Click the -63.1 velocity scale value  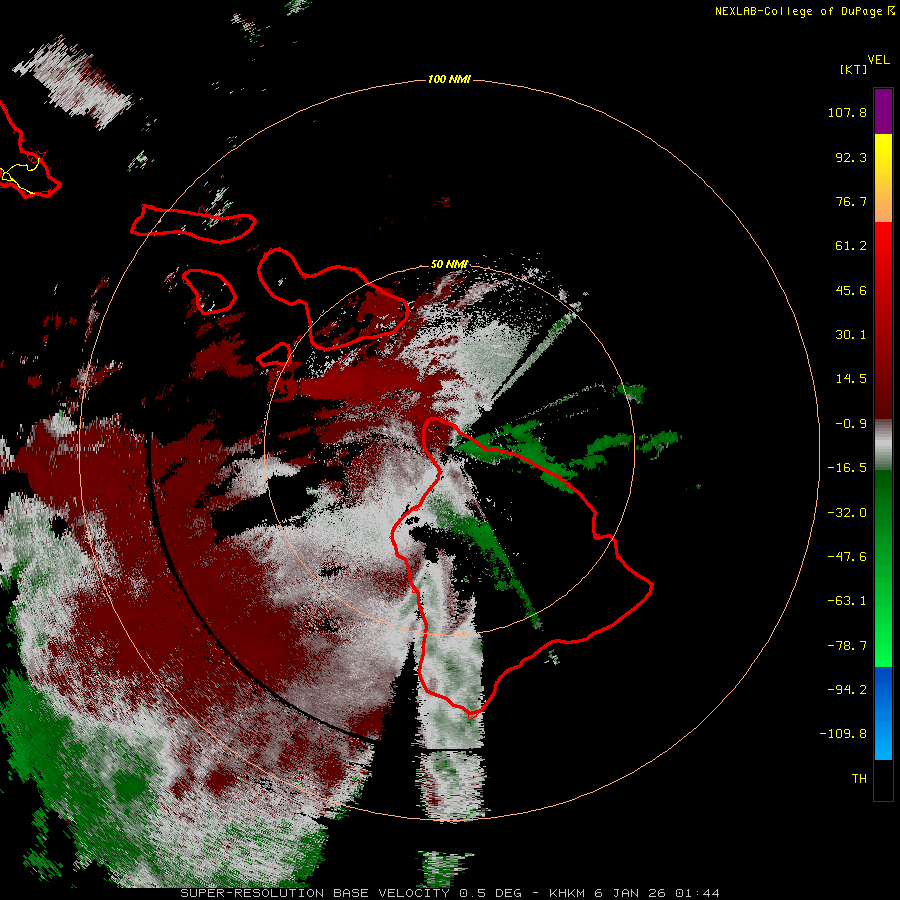coord(847,601)
